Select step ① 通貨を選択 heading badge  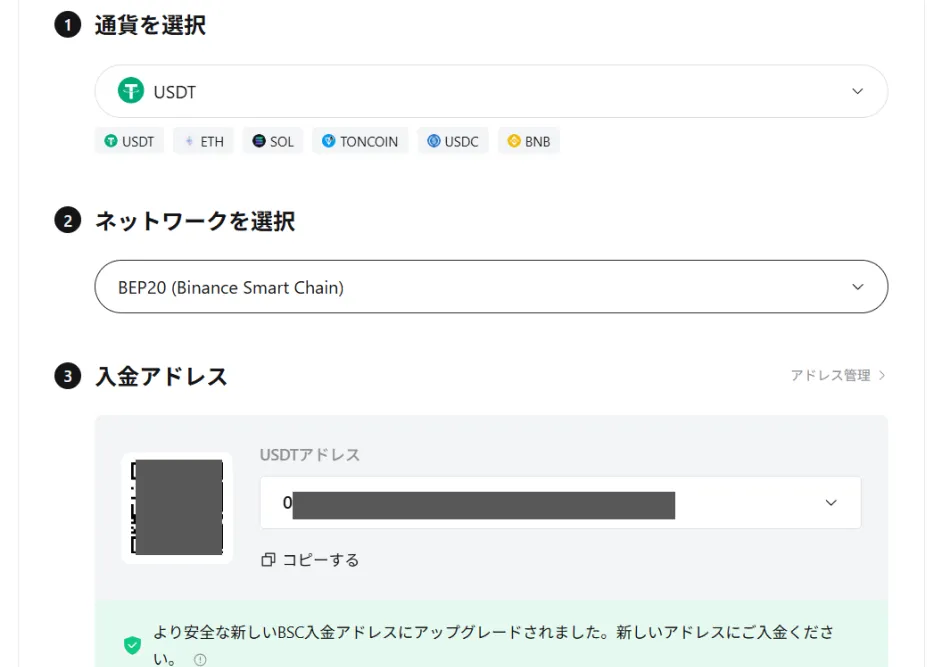(67, 25)
